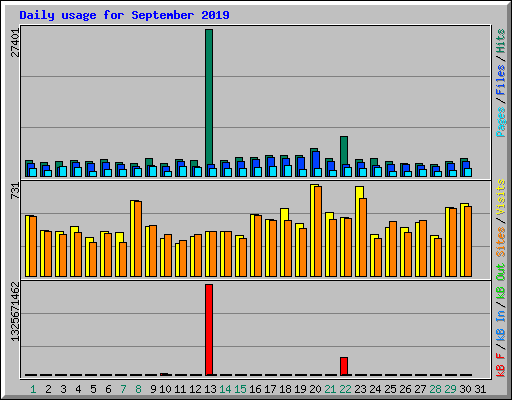Viewport: 512px width, 400px height.
Task: Click the day 14 axis label
Action: pyautogui.click(x=225, y=389)
